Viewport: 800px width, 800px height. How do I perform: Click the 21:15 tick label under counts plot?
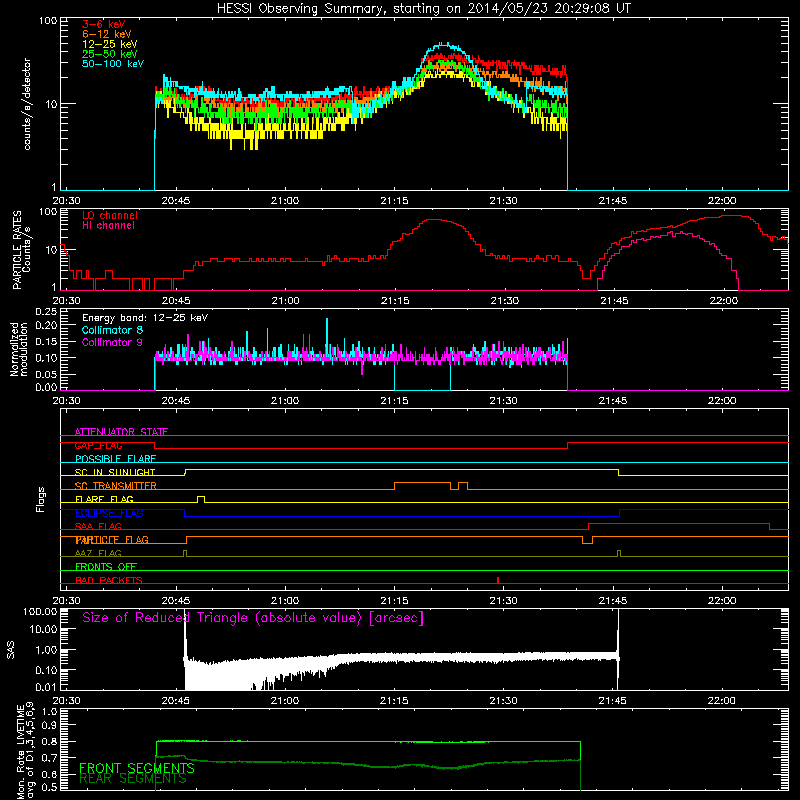pyautogui.click(x=394, y=201)
